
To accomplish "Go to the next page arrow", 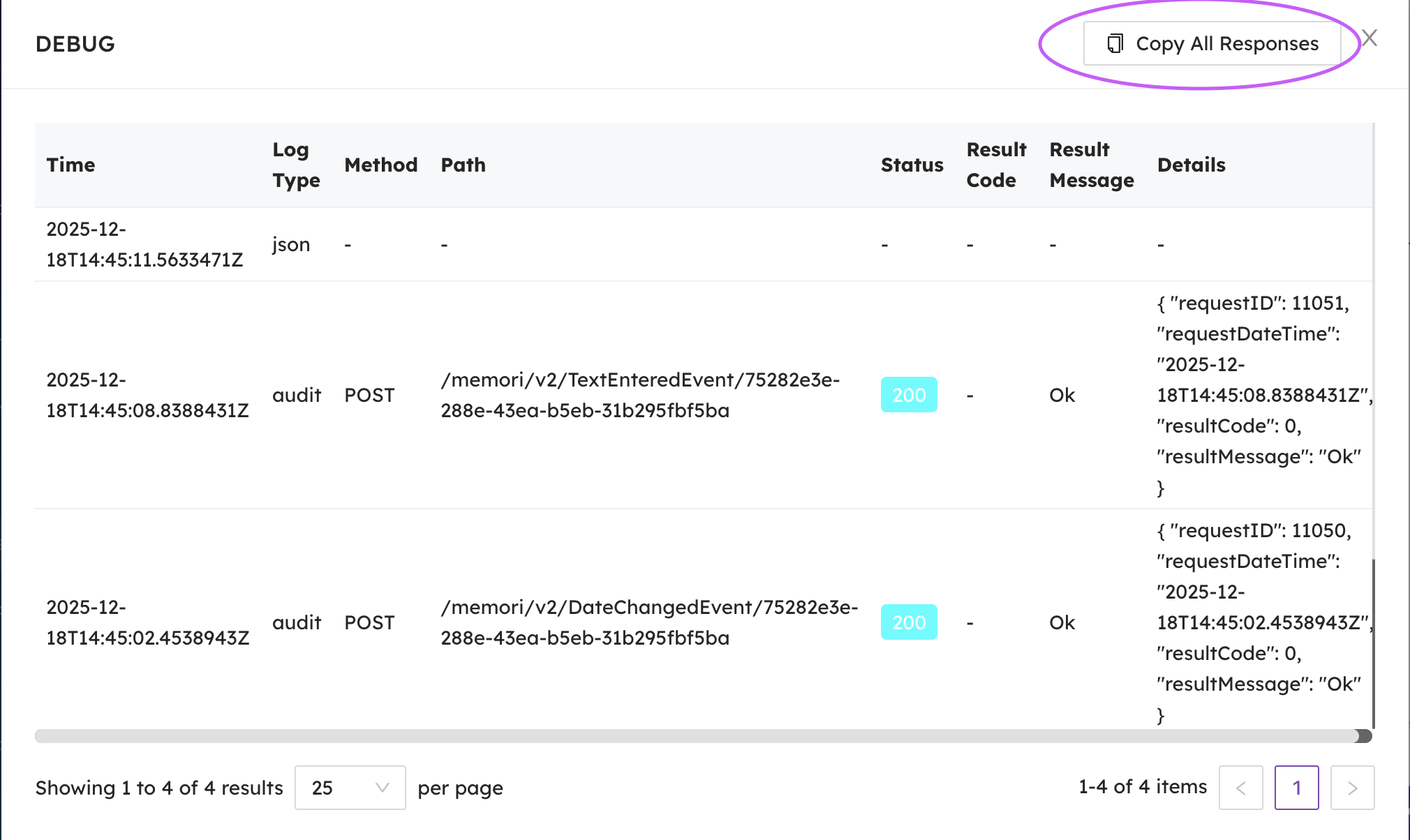I will point(1352,788).
